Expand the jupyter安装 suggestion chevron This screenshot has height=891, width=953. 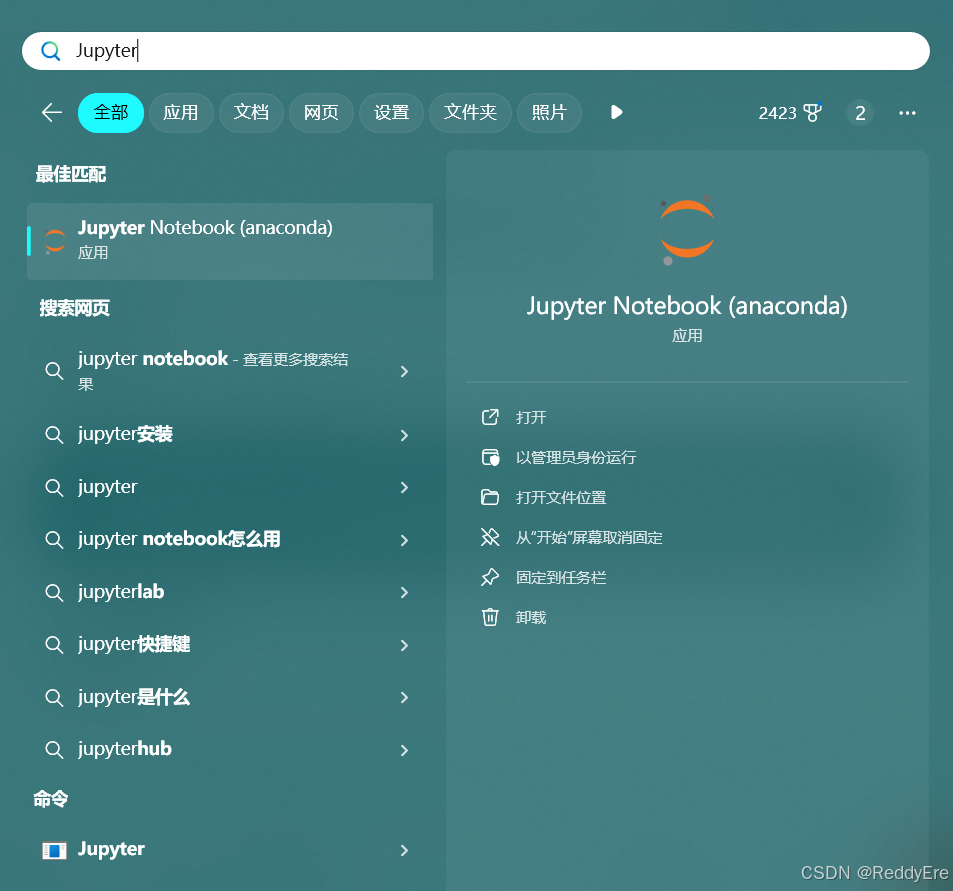[404, 435]
